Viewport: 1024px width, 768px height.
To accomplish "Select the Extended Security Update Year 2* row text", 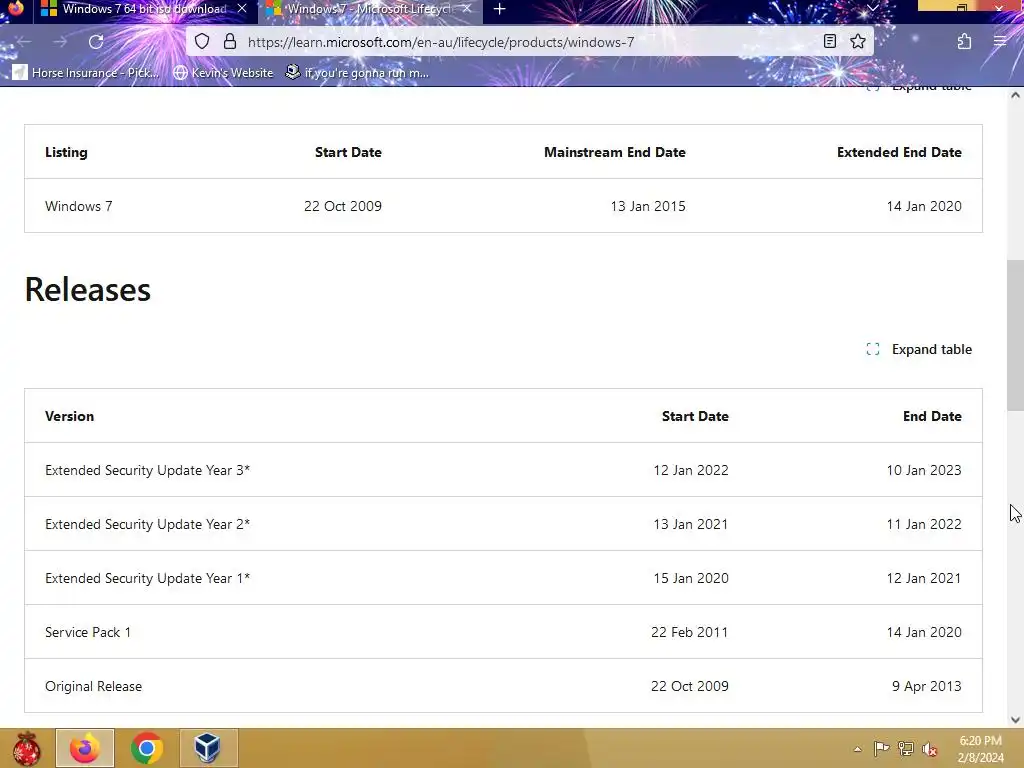I will [148, 524].
